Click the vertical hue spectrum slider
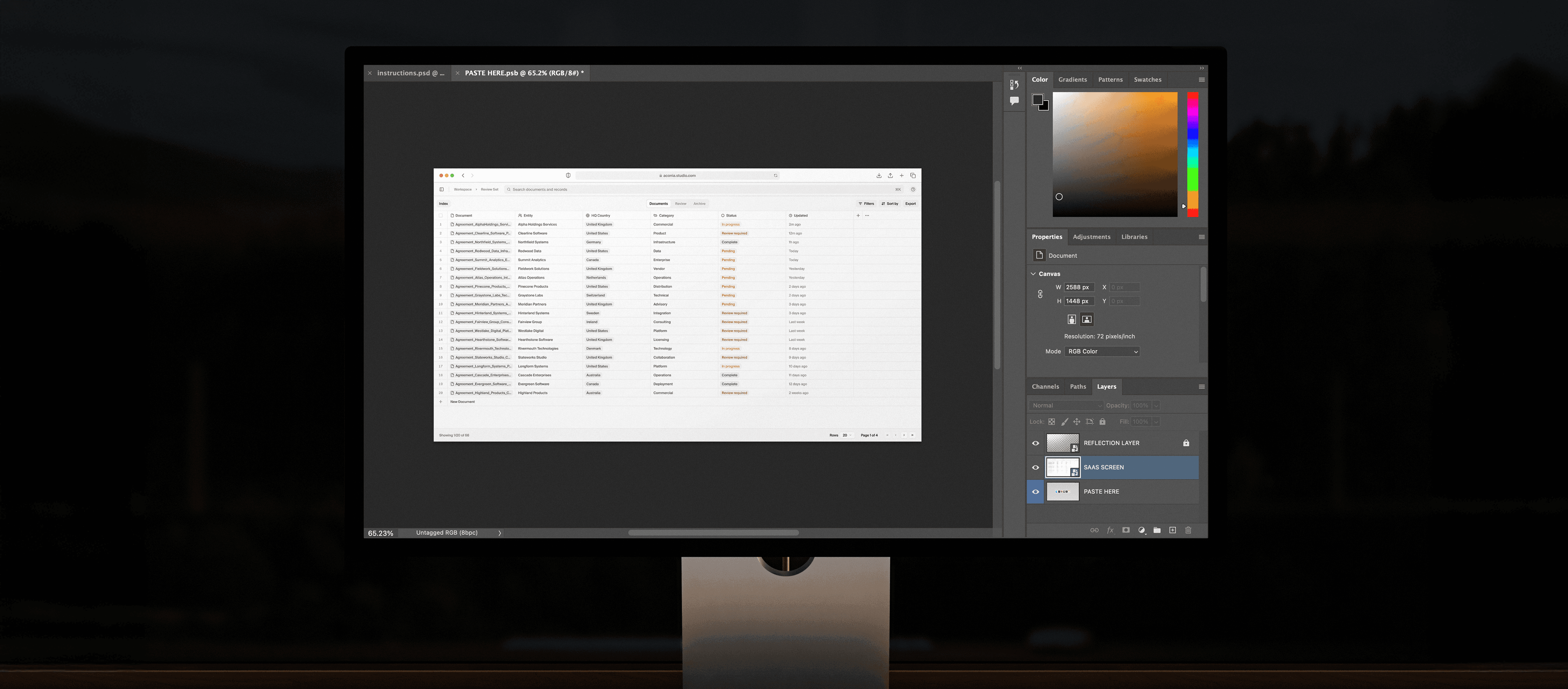 click(x=1192, y=154)
